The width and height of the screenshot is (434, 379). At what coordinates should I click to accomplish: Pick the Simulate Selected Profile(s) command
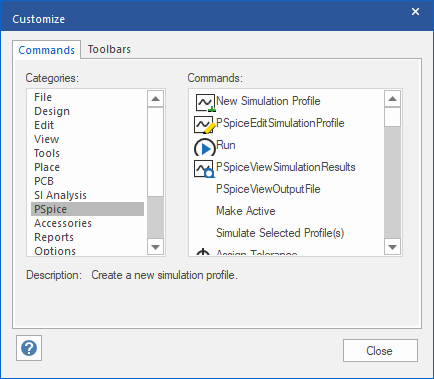(280, 233)
